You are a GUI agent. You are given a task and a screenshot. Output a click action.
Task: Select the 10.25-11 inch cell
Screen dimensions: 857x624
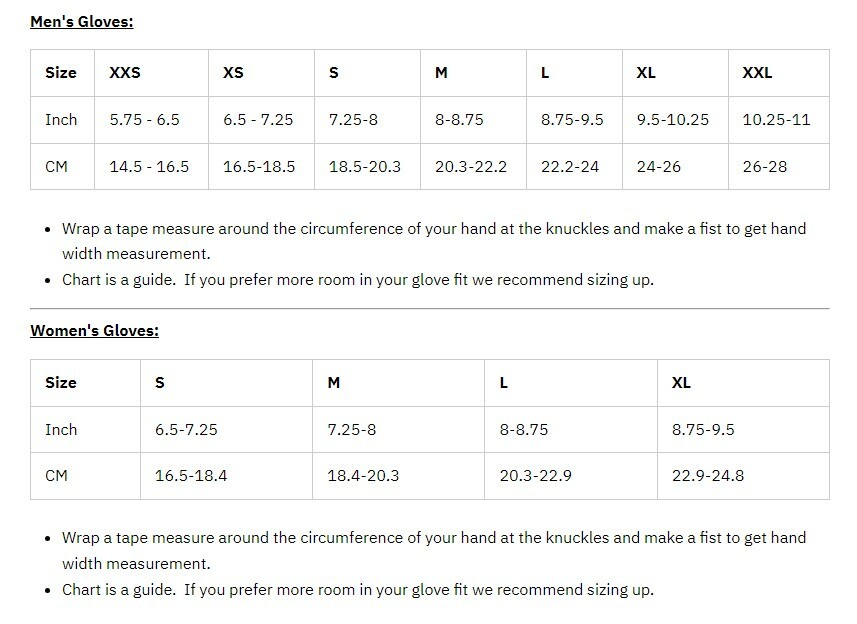tap(776, 120)
